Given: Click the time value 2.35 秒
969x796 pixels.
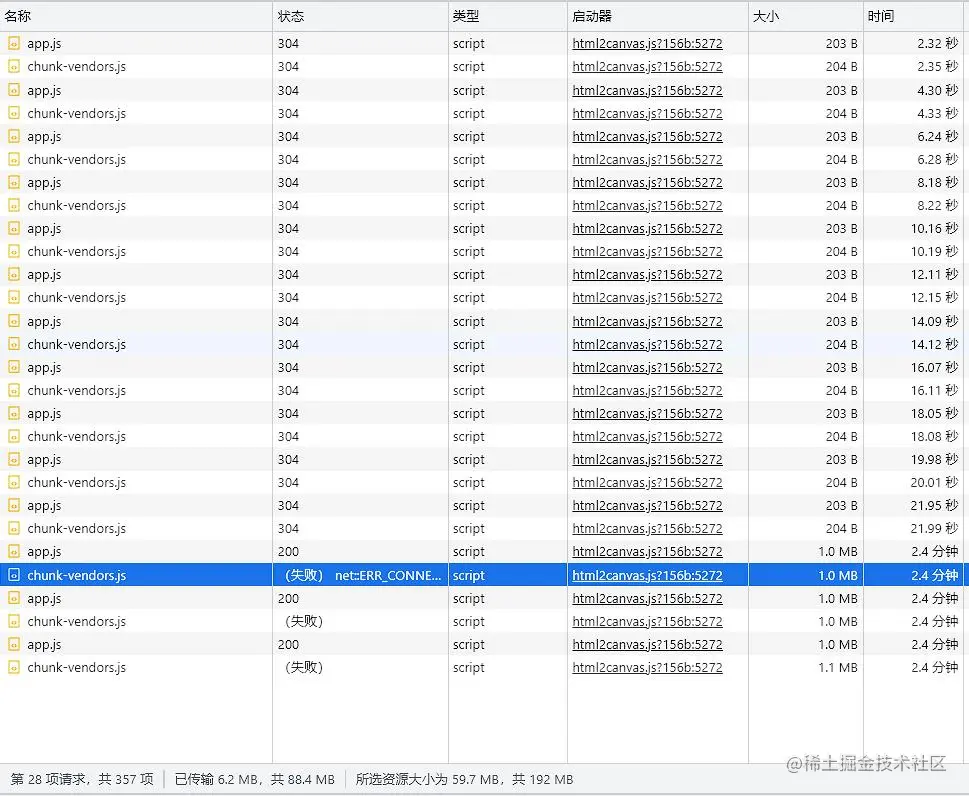Looking at the screenshot, I should tap(937, 66).
